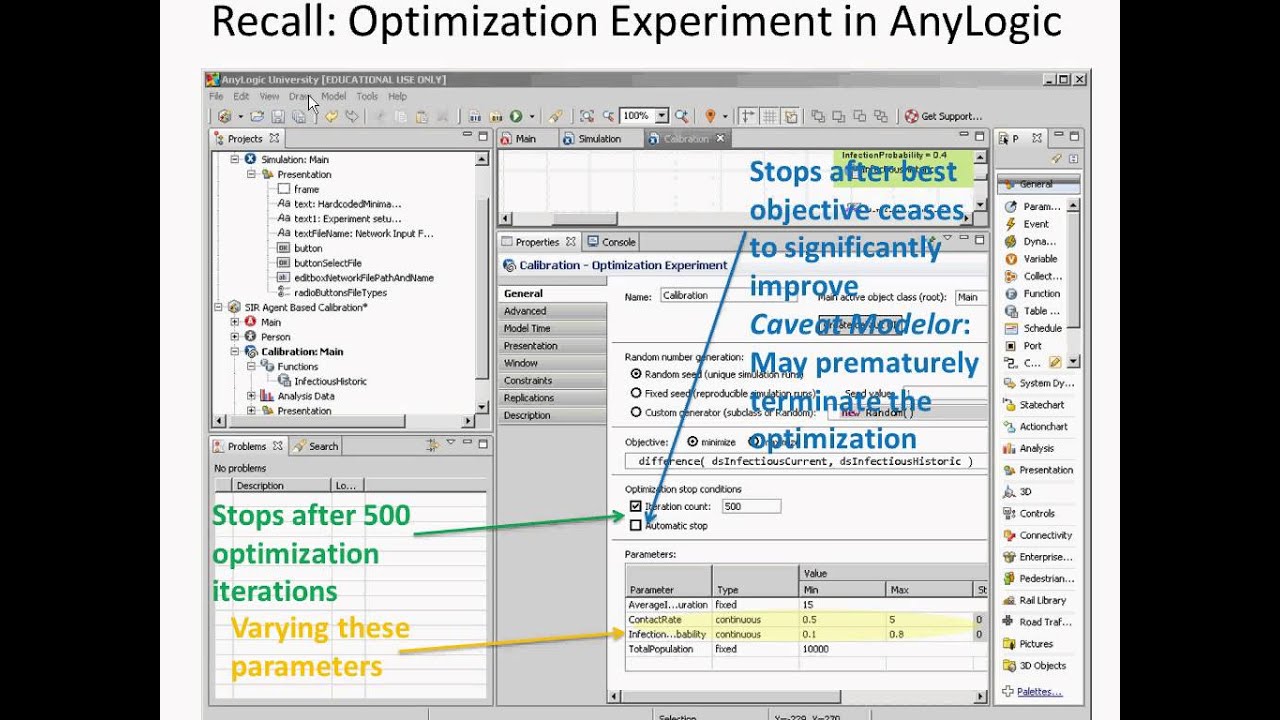This screenshot has height=720, width=1280.
Task: Select the minimize objective radio button
Action: [693, 441]
